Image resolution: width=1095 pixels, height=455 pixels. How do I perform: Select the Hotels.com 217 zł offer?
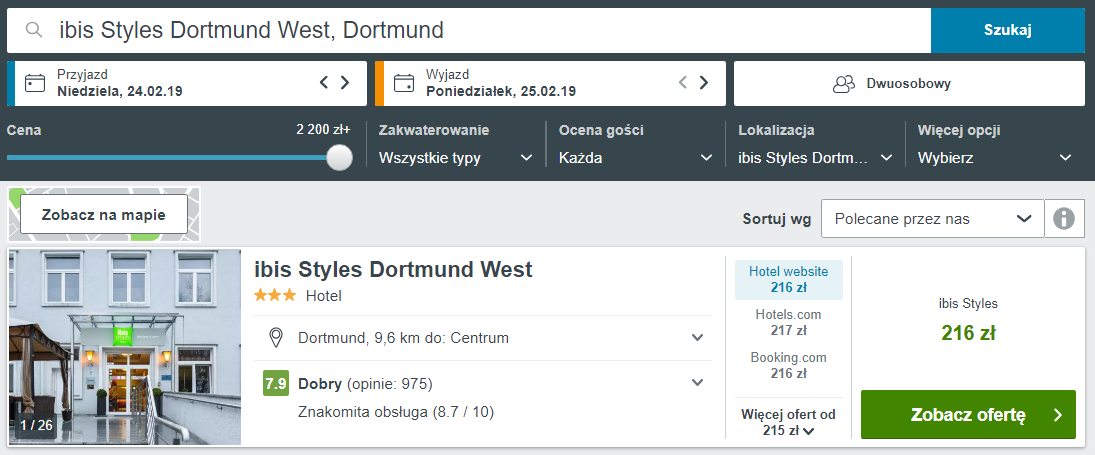click(x=788, y=322)
